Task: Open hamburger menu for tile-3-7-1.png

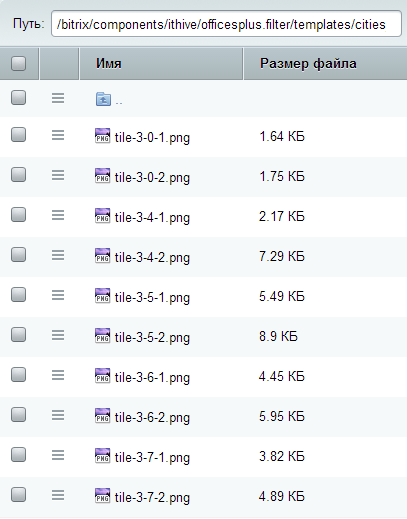Action: coord(58,455)
